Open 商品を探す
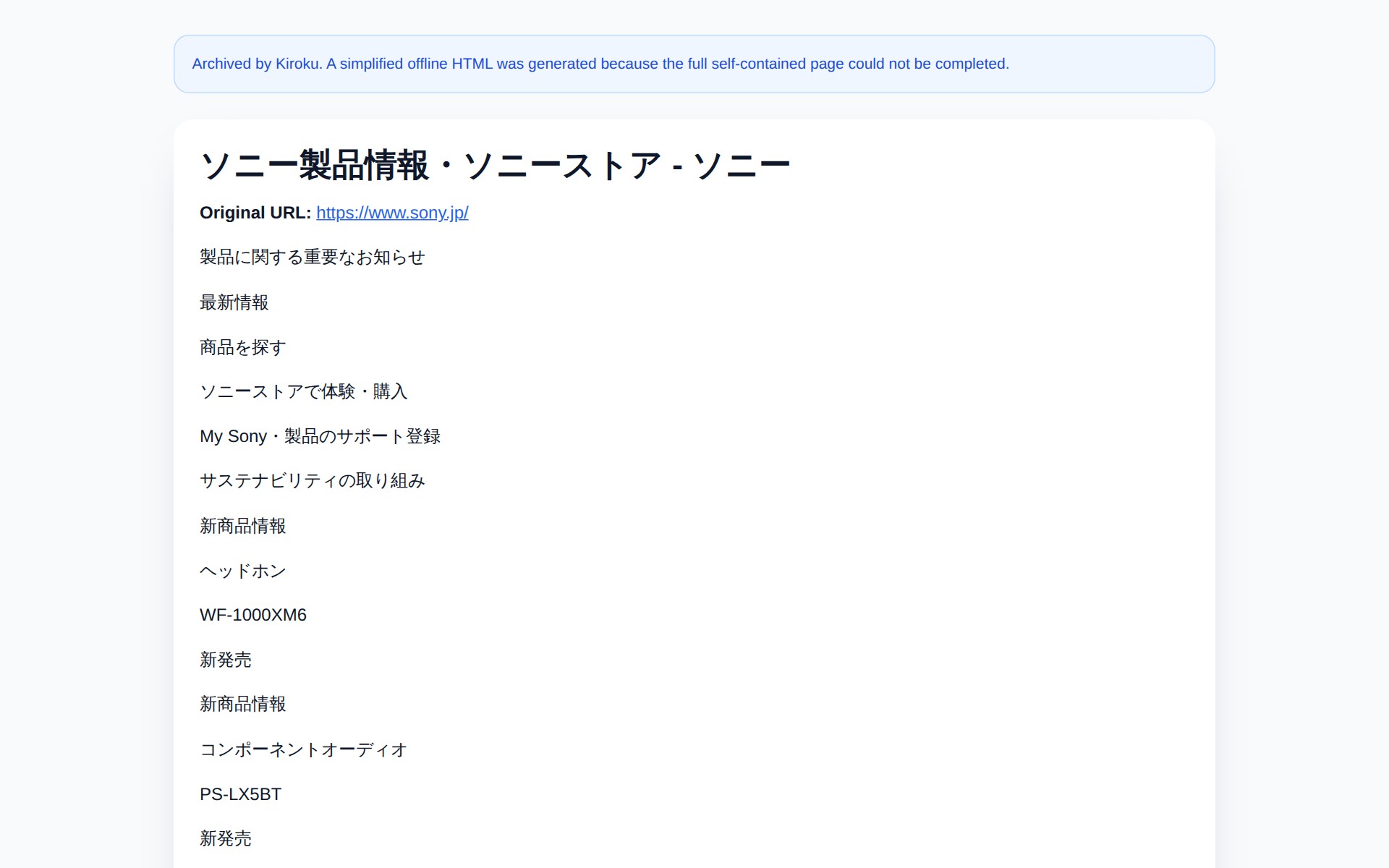 (x=242, y=346)
